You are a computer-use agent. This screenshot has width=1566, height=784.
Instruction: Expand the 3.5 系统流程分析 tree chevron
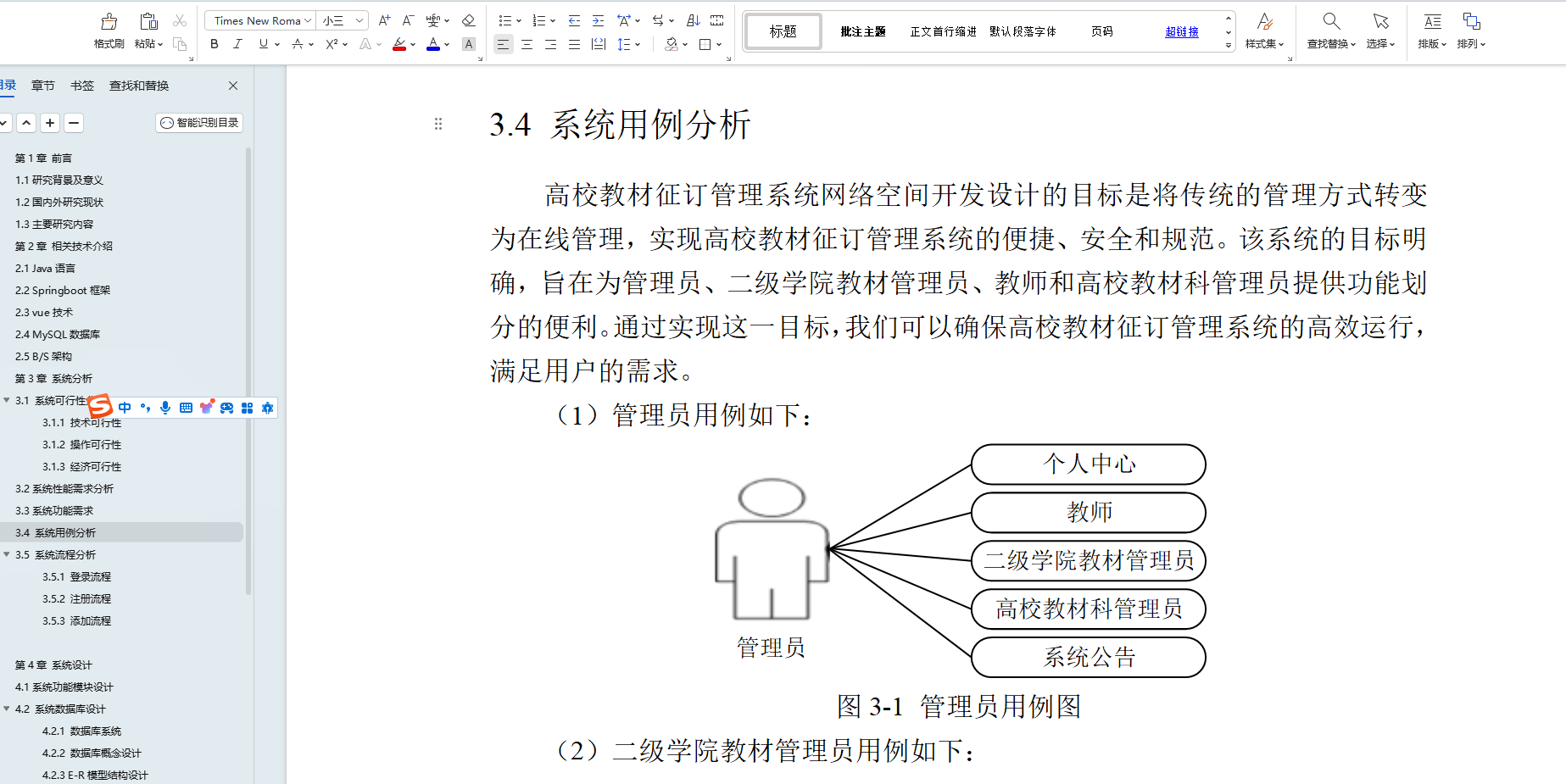point(7,554)
